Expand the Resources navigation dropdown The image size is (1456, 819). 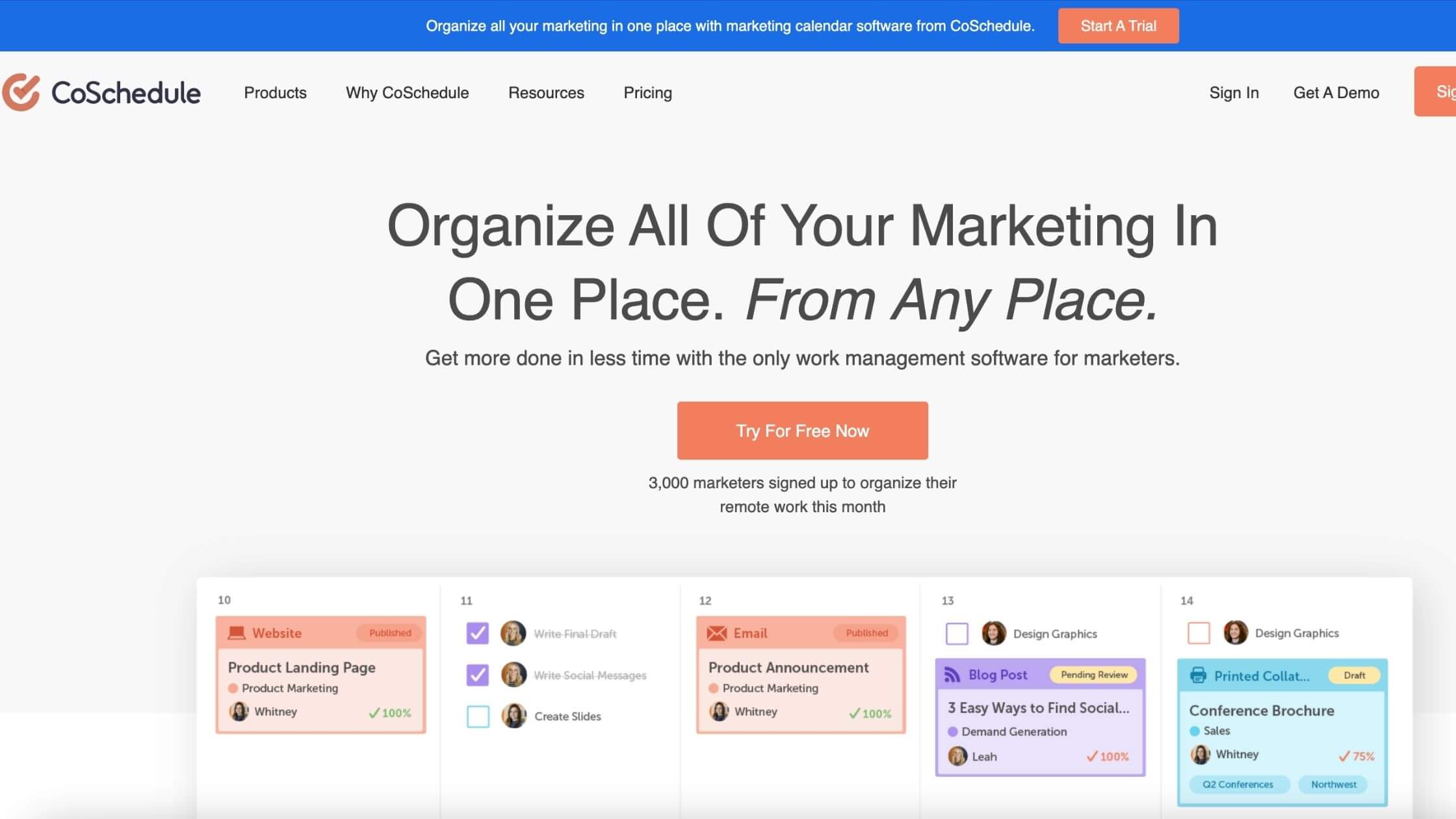(546, 91)
